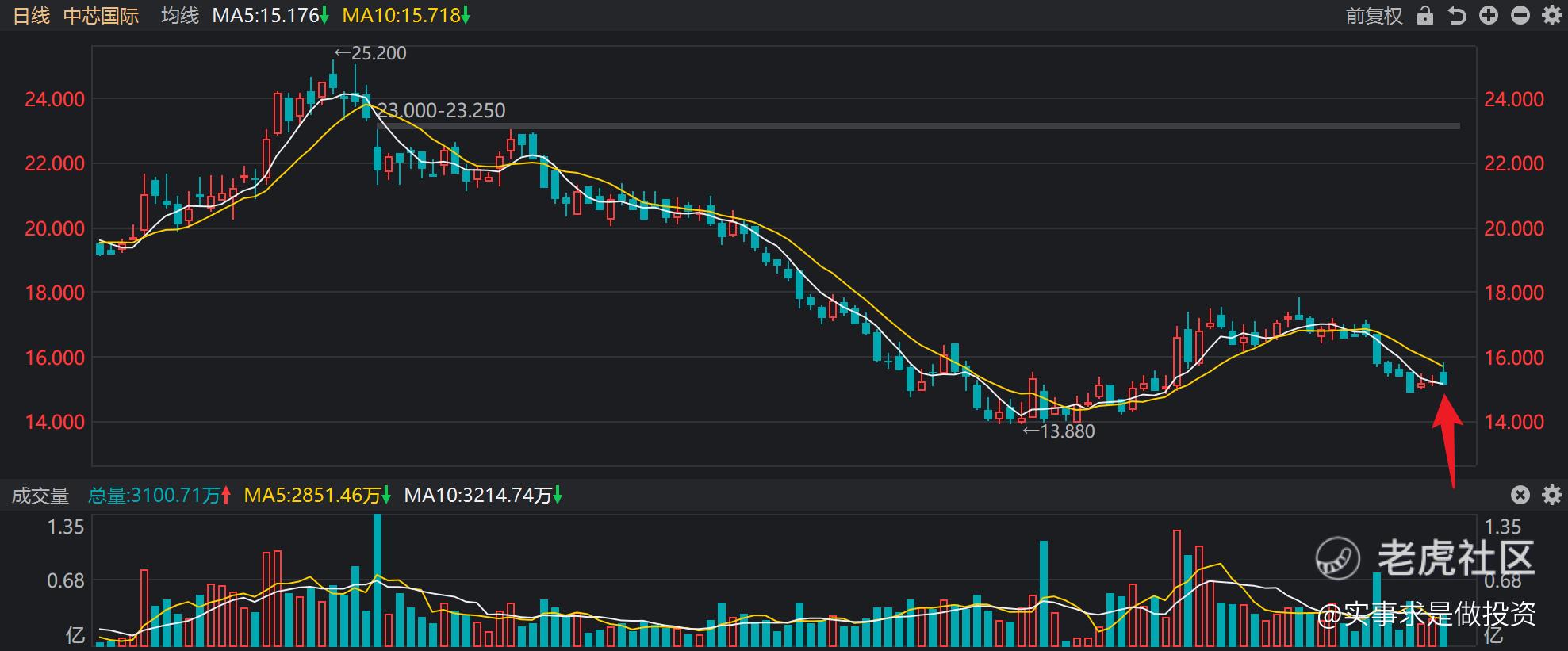Click the latest candlestick on the chart
The image size is (1568, 651).
[1443, 374]
